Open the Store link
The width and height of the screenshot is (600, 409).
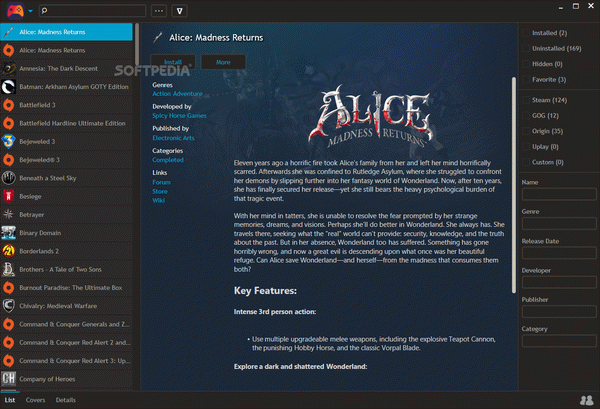pyautogui.click(x=160, y=191)
